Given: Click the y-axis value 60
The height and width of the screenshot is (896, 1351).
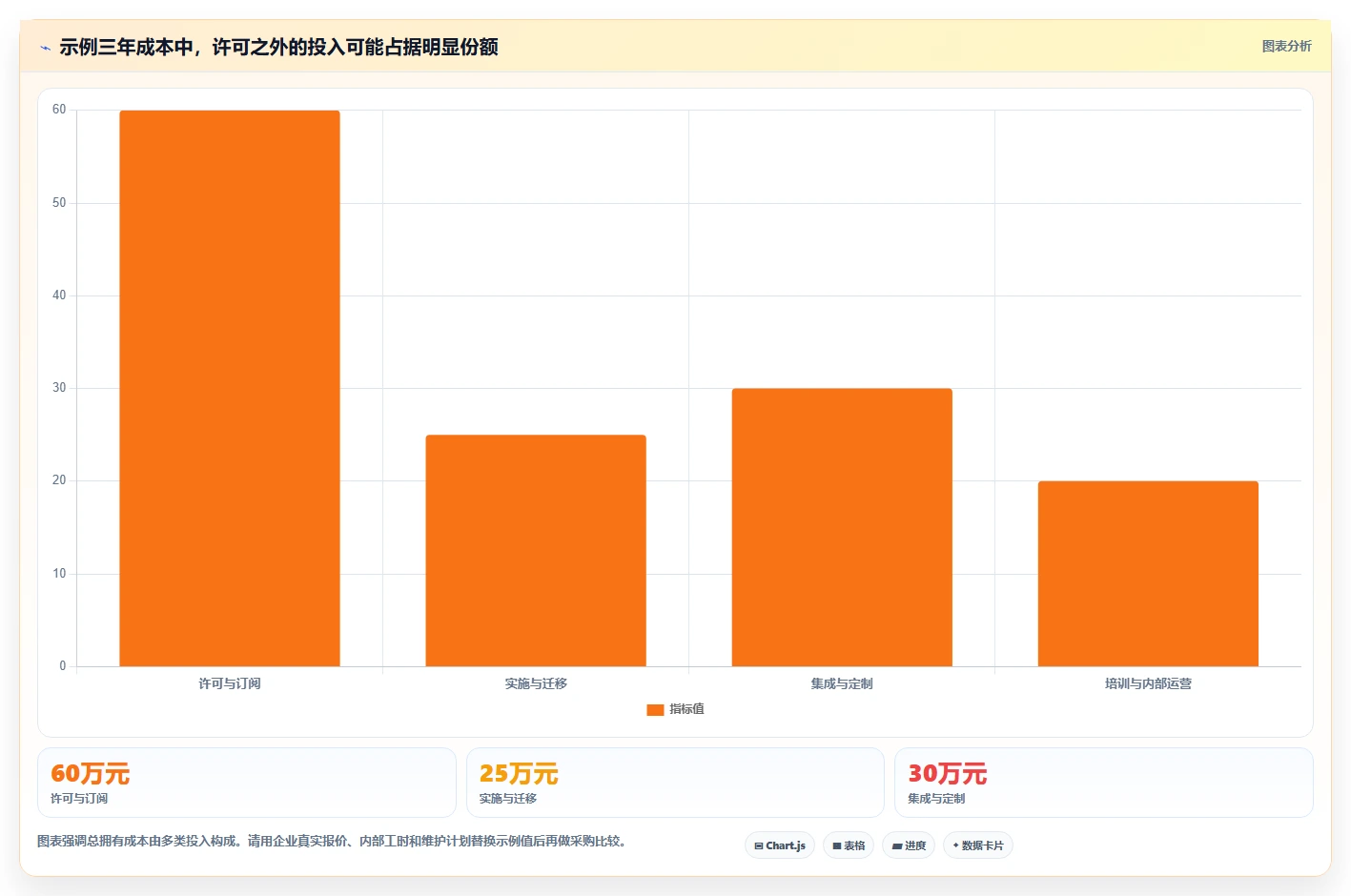Looking at the screenshot, I should [x=59, y=110].
